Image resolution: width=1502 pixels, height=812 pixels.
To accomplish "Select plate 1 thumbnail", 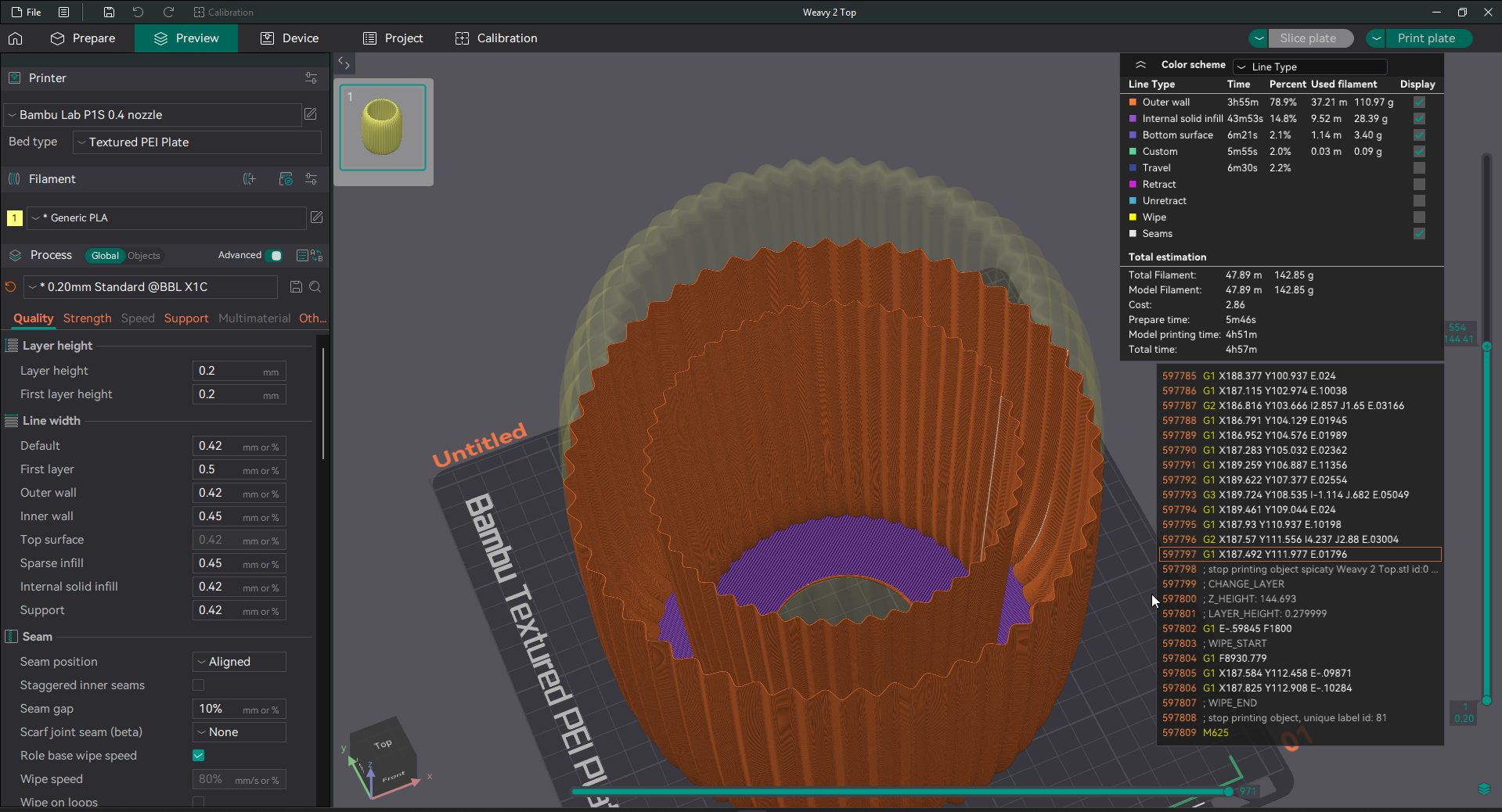I will pos(383,128).
